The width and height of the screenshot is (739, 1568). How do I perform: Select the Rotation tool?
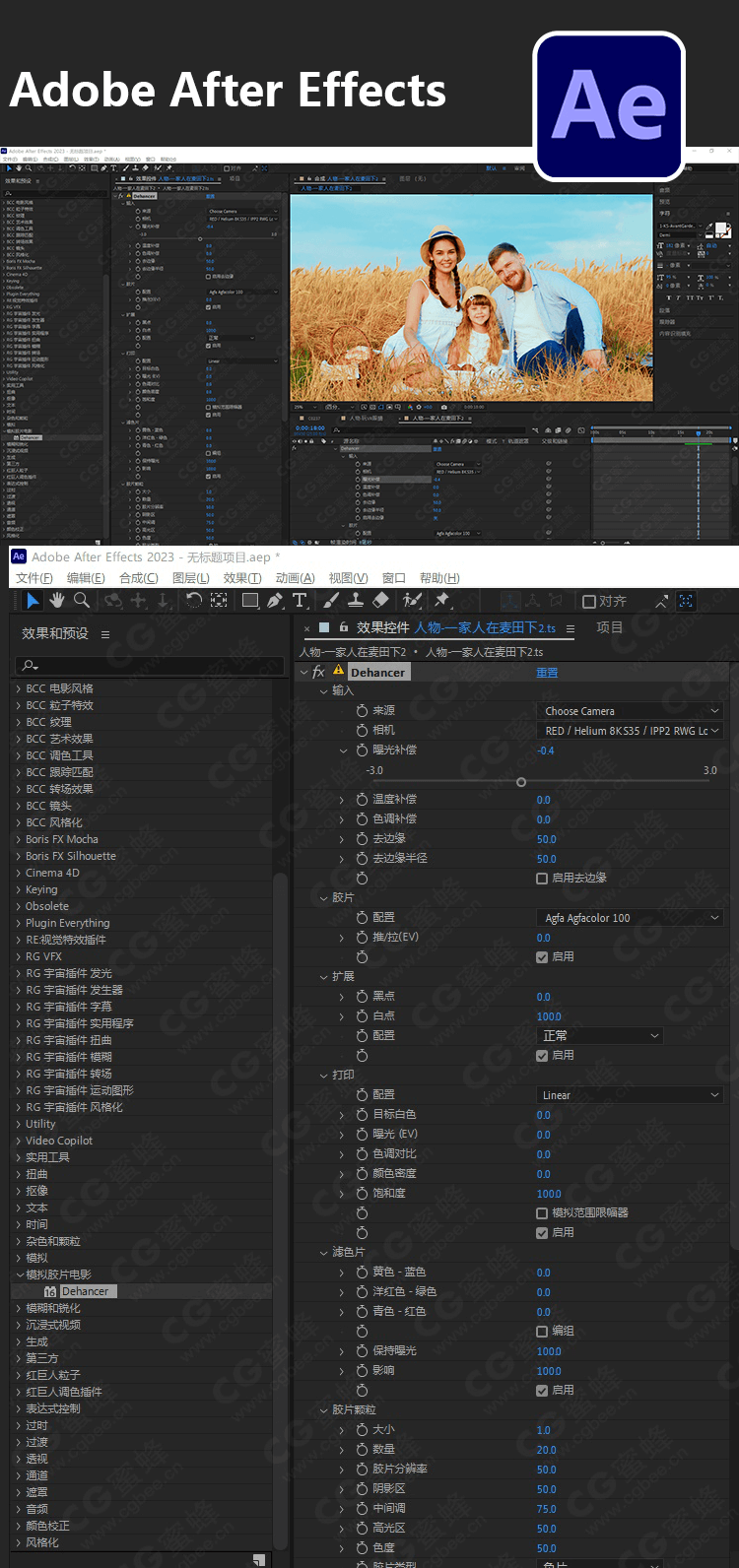[x=194, y=600]
